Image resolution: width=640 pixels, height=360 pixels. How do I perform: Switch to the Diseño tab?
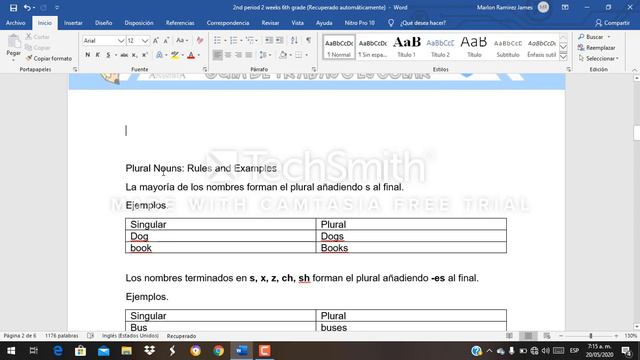click(104, 23)
